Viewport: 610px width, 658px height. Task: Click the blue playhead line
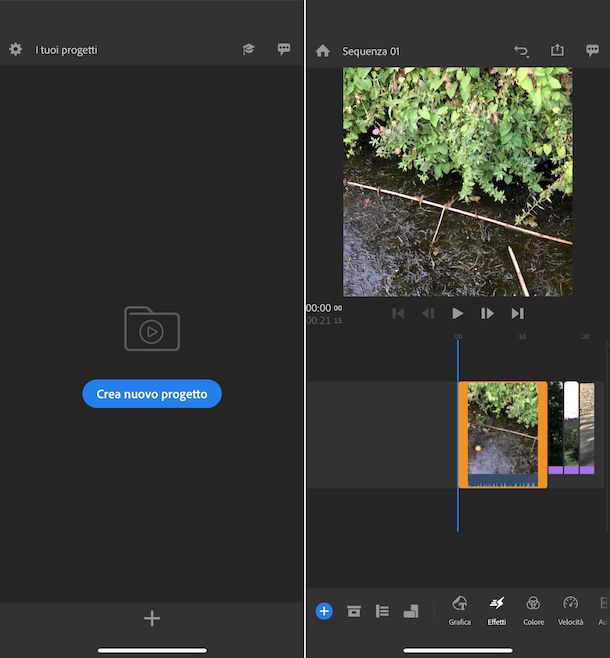pos(458,435)
